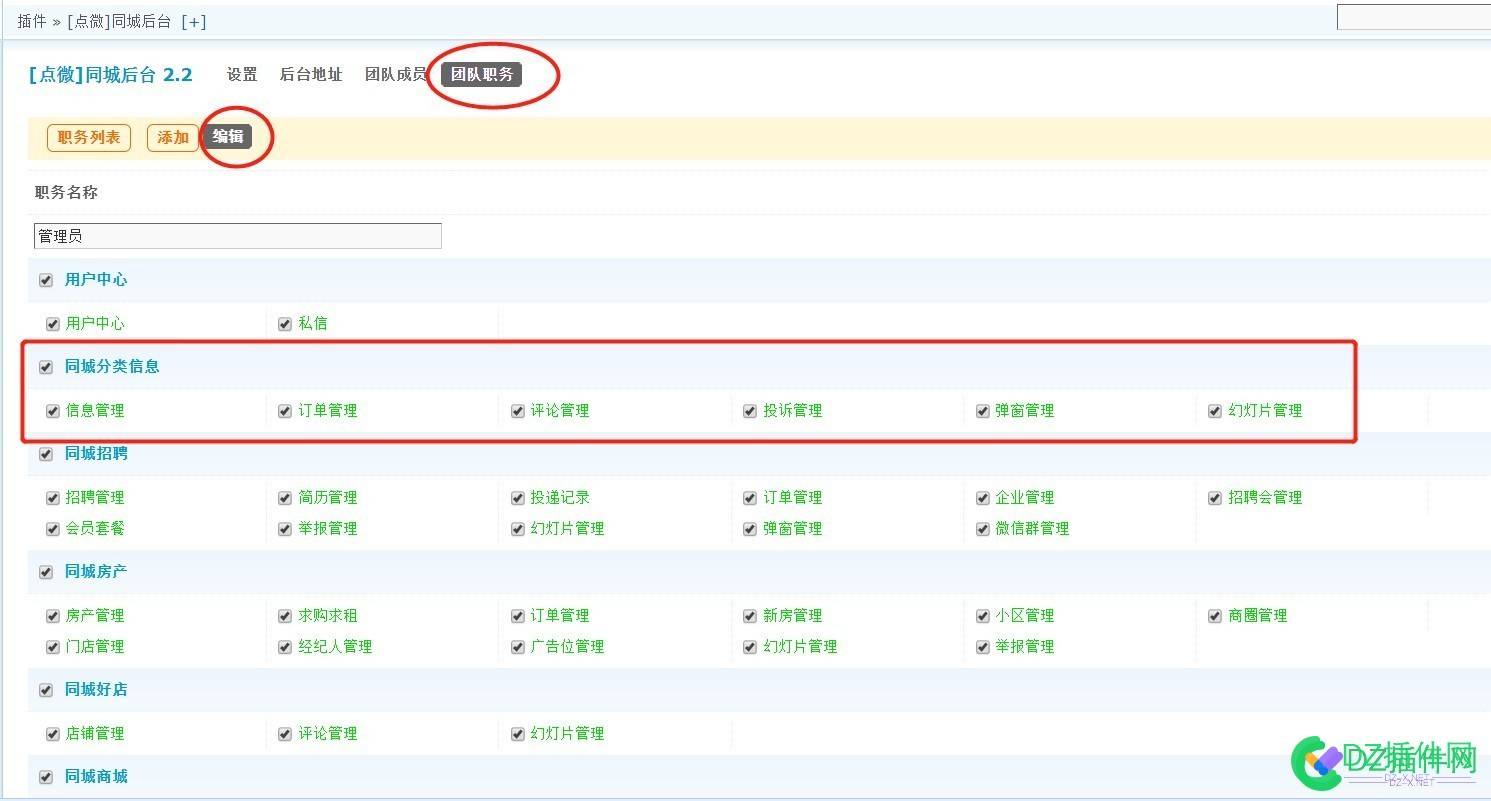Open the 设置 tab

pos(242,74)
